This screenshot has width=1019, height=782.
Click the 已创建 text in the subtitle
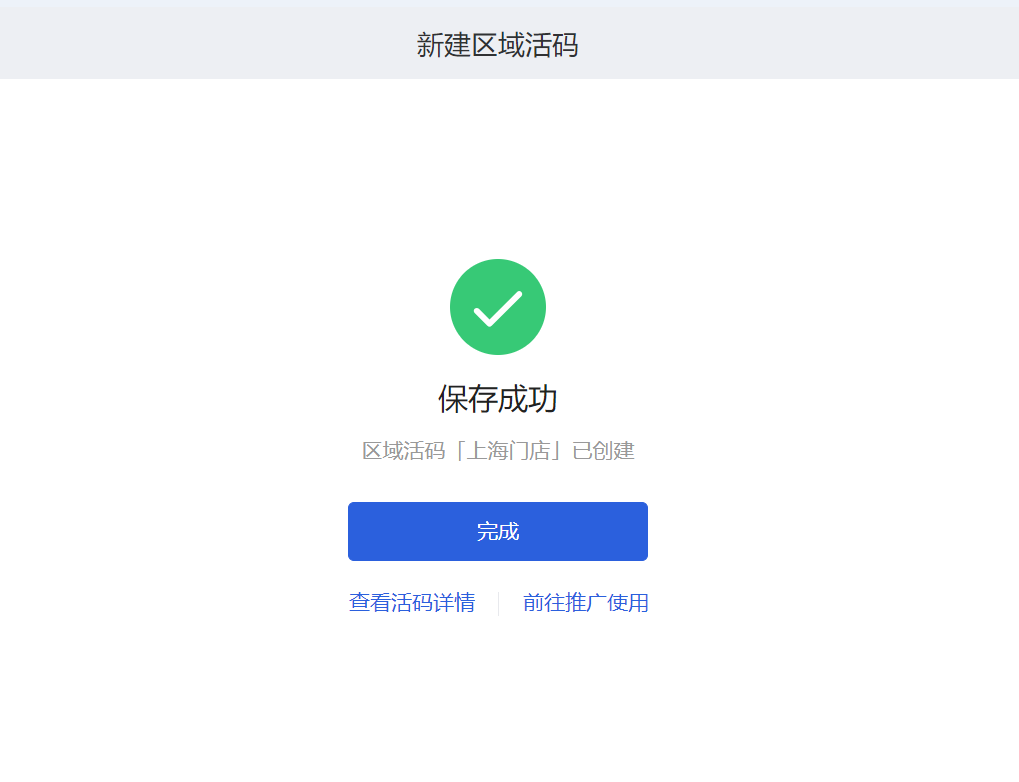(x=604, y=450)
